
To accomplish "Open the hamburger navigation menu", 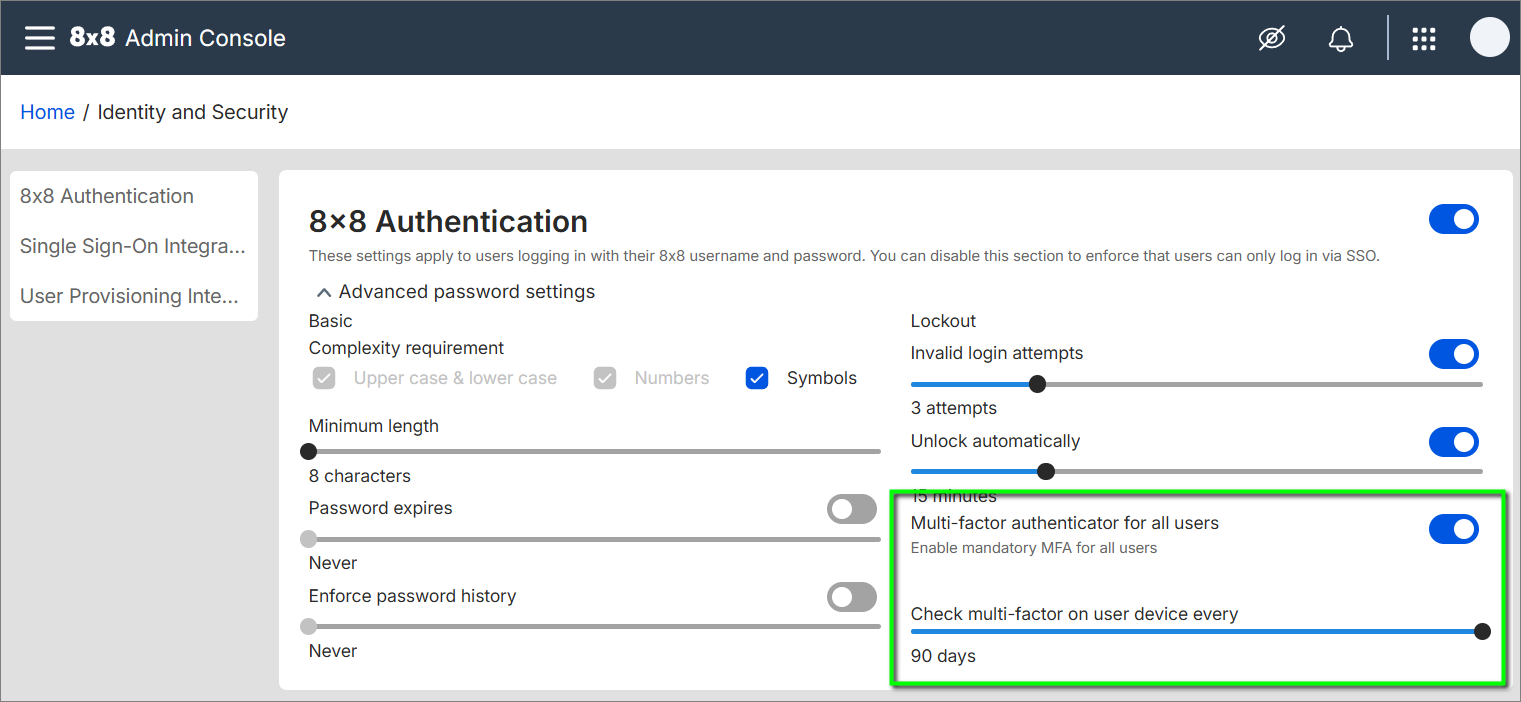I will [x=40, y=38].
